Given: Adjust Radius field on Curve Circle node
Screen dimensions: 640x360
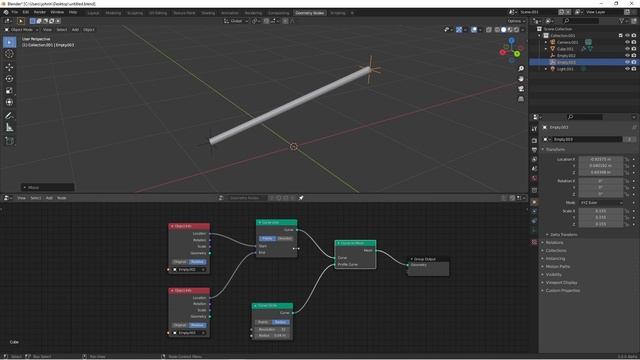Looking at the screenshot, I should coord(272,336).
